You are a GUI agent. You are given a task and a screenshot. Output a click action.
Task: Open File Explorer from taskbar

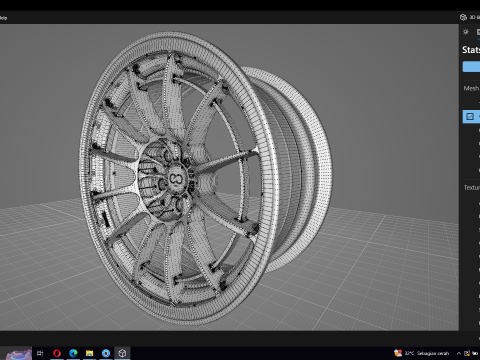point(90,353)
